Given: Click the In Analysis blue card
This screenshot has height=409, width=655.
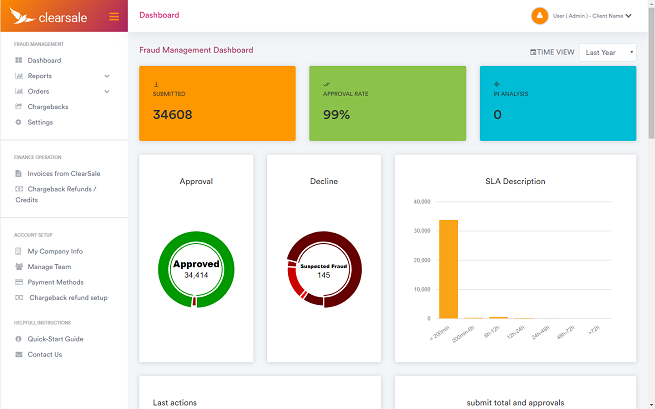Looking at the screenshot, I should pos(558,103).
